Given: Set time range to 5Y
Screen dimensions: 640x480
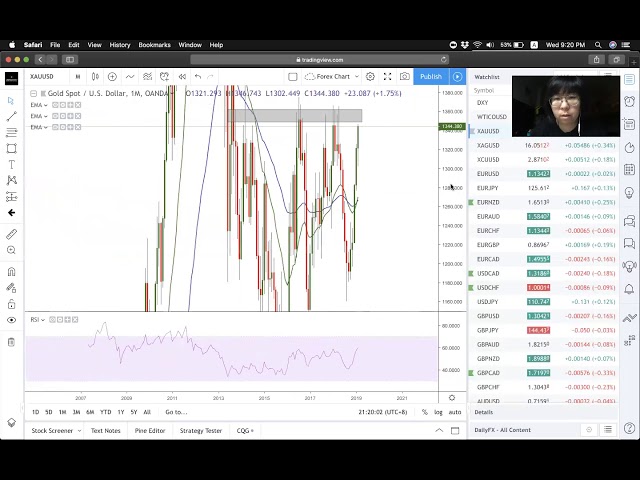Looking at the screenshot, I should pyautogui.click(x=133, y=412).
